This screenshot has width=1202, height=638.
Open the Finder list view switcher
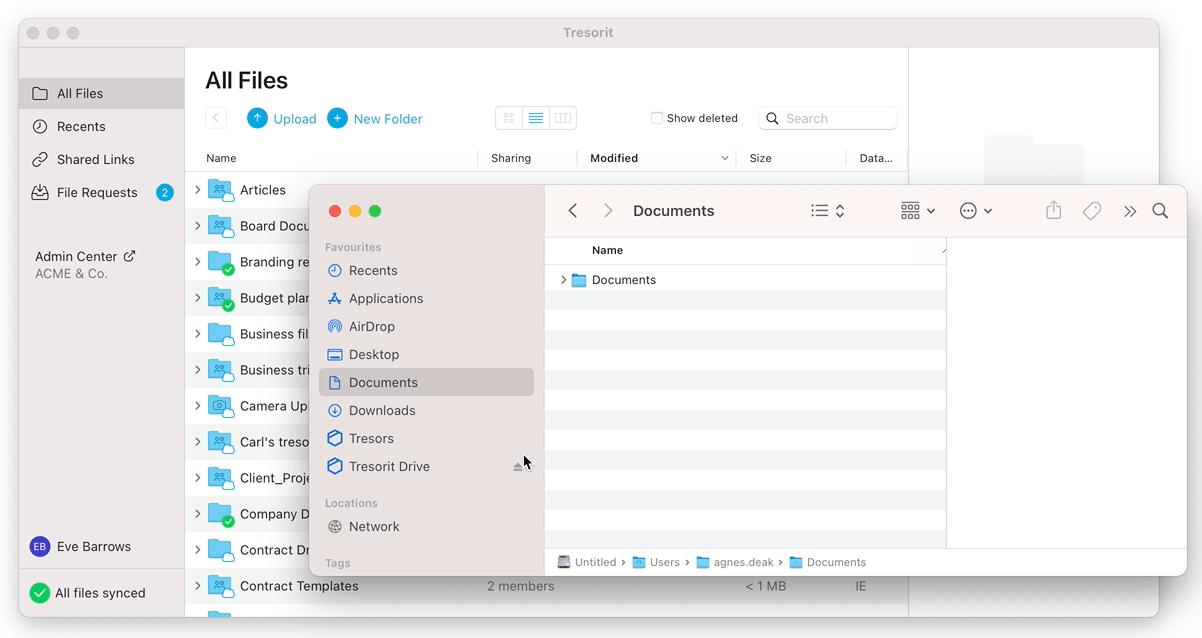[x=828, y=211]
